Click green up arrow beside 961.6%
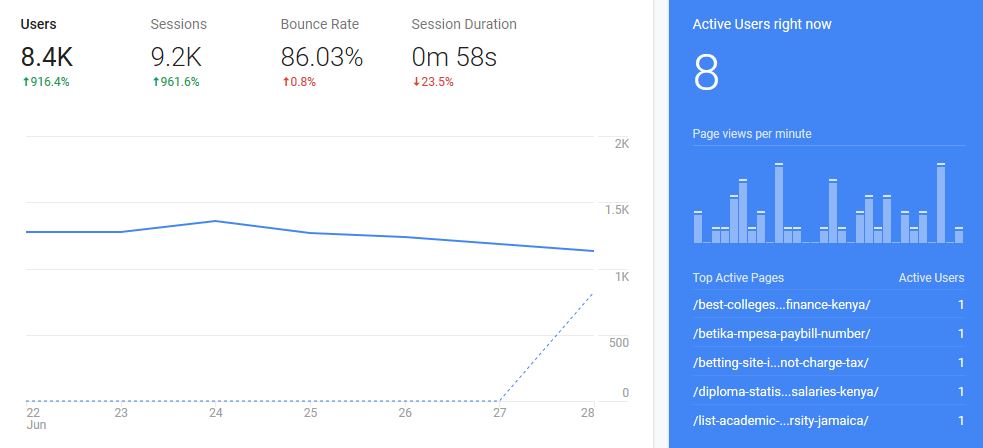Image resolution: width=983 pixels, height=448 pixels. tap(154, 82)
